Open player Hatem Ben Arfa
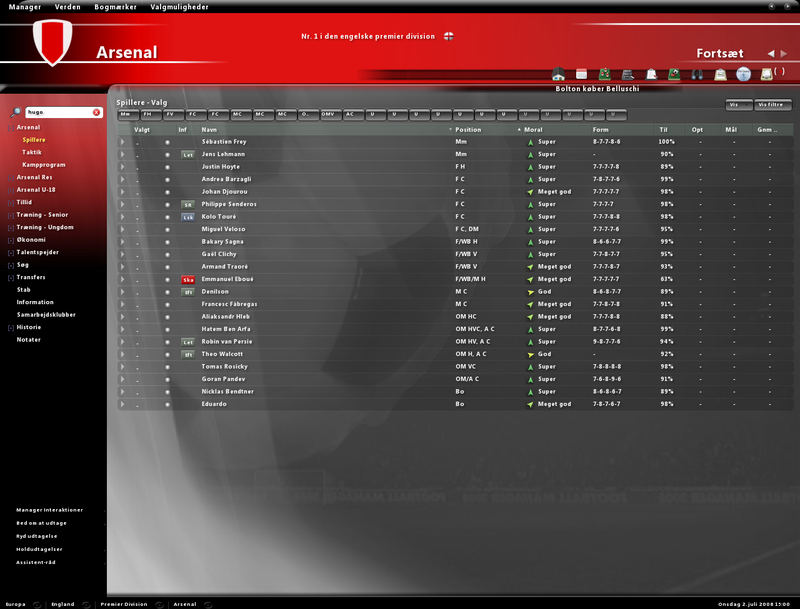The width and height of the screenshot is (800, 609). coord(226,329)
